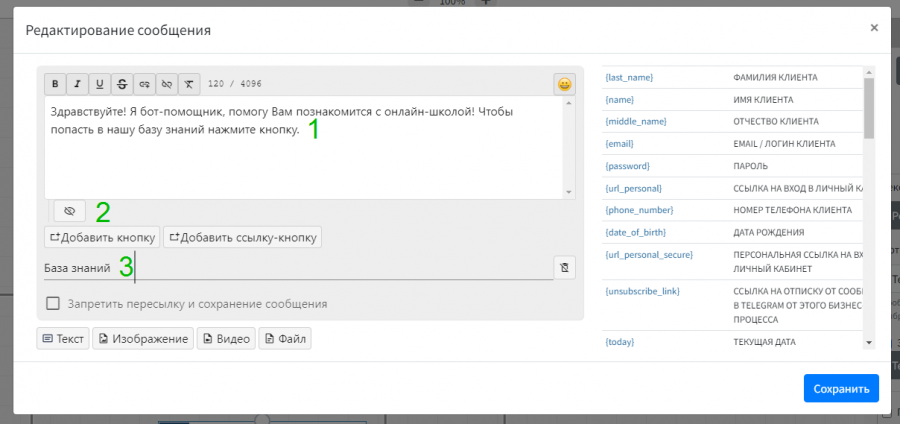Save the message with Сохранить

(840, 388)
